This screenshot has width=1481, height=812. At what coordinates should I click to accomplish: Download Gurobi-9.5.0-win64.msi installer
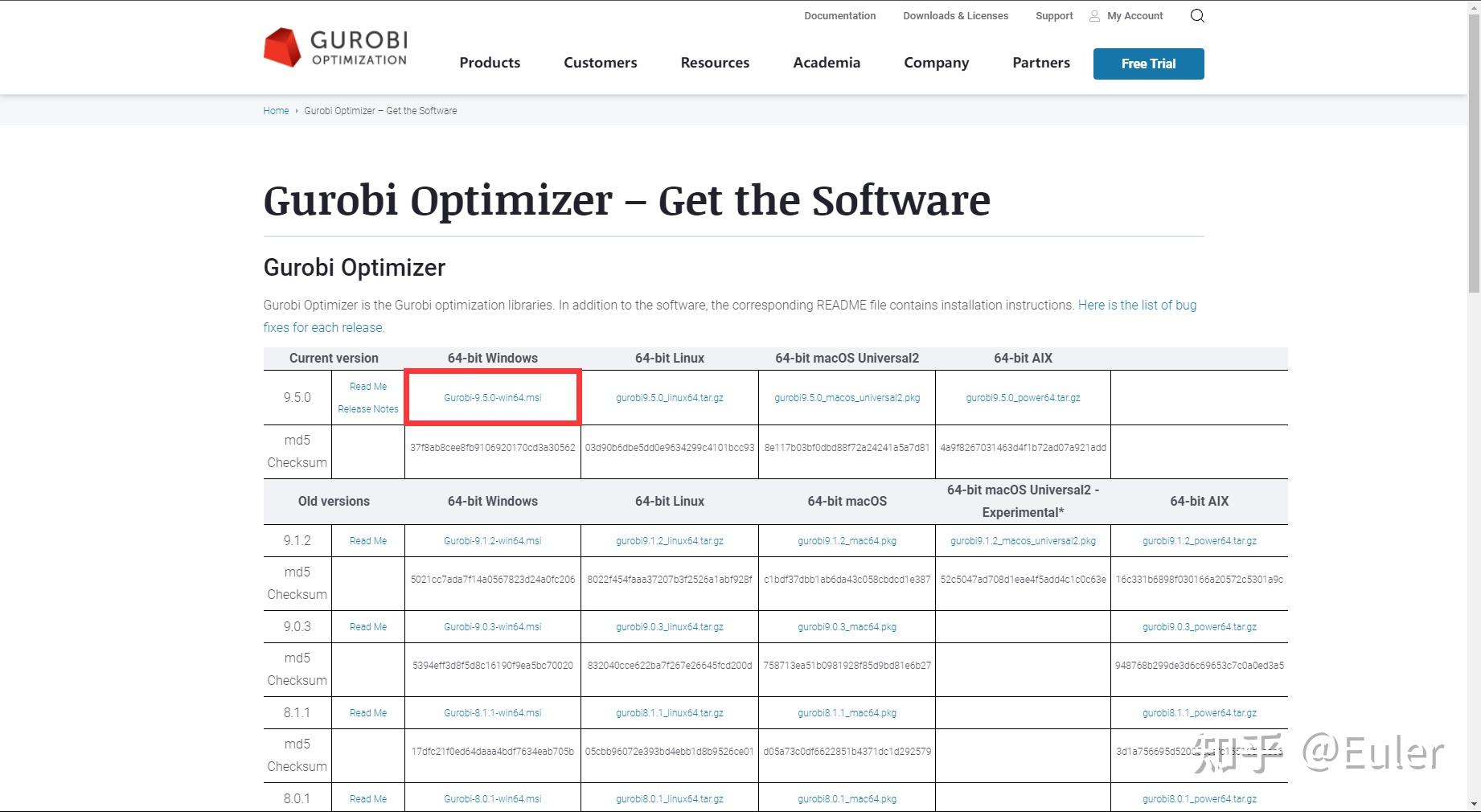[493, 398]
